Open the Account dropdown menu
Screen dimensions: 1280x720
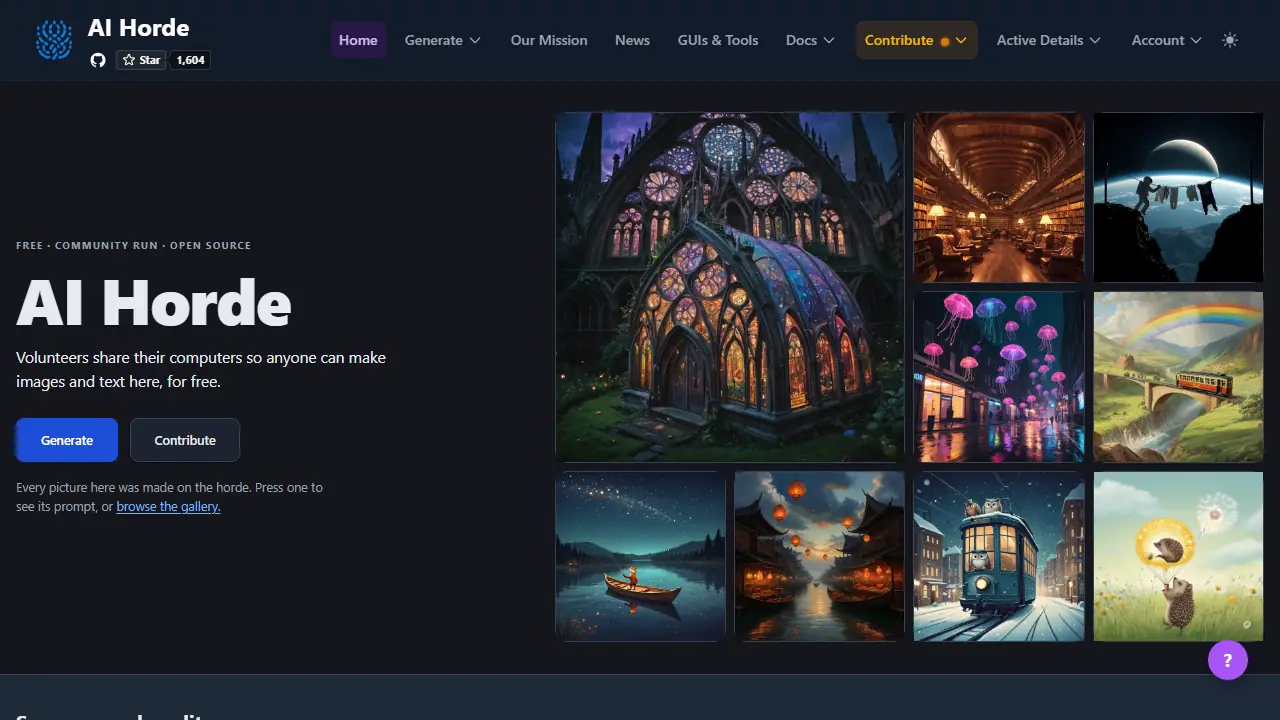coord(1166,40)
